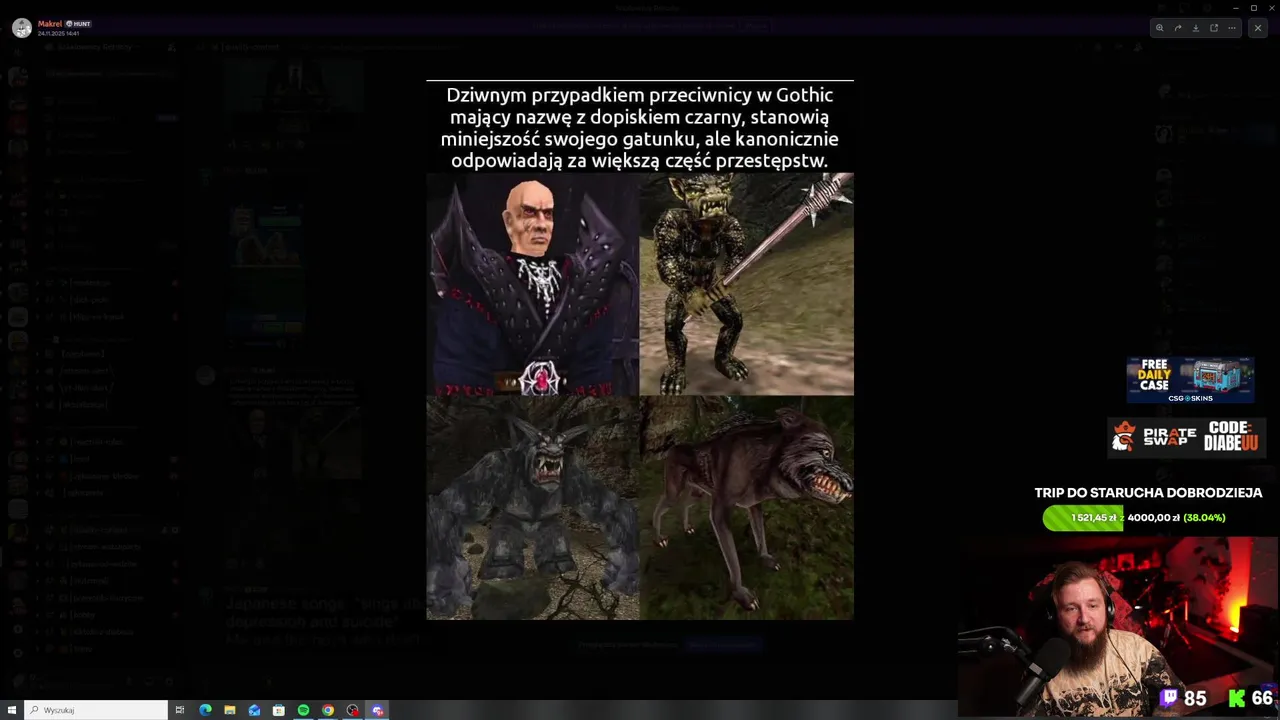Image resolution: width=1280 pixels, height=720 pixels.
Task: Close the image preview overlay
Action: click(1258, 28)
